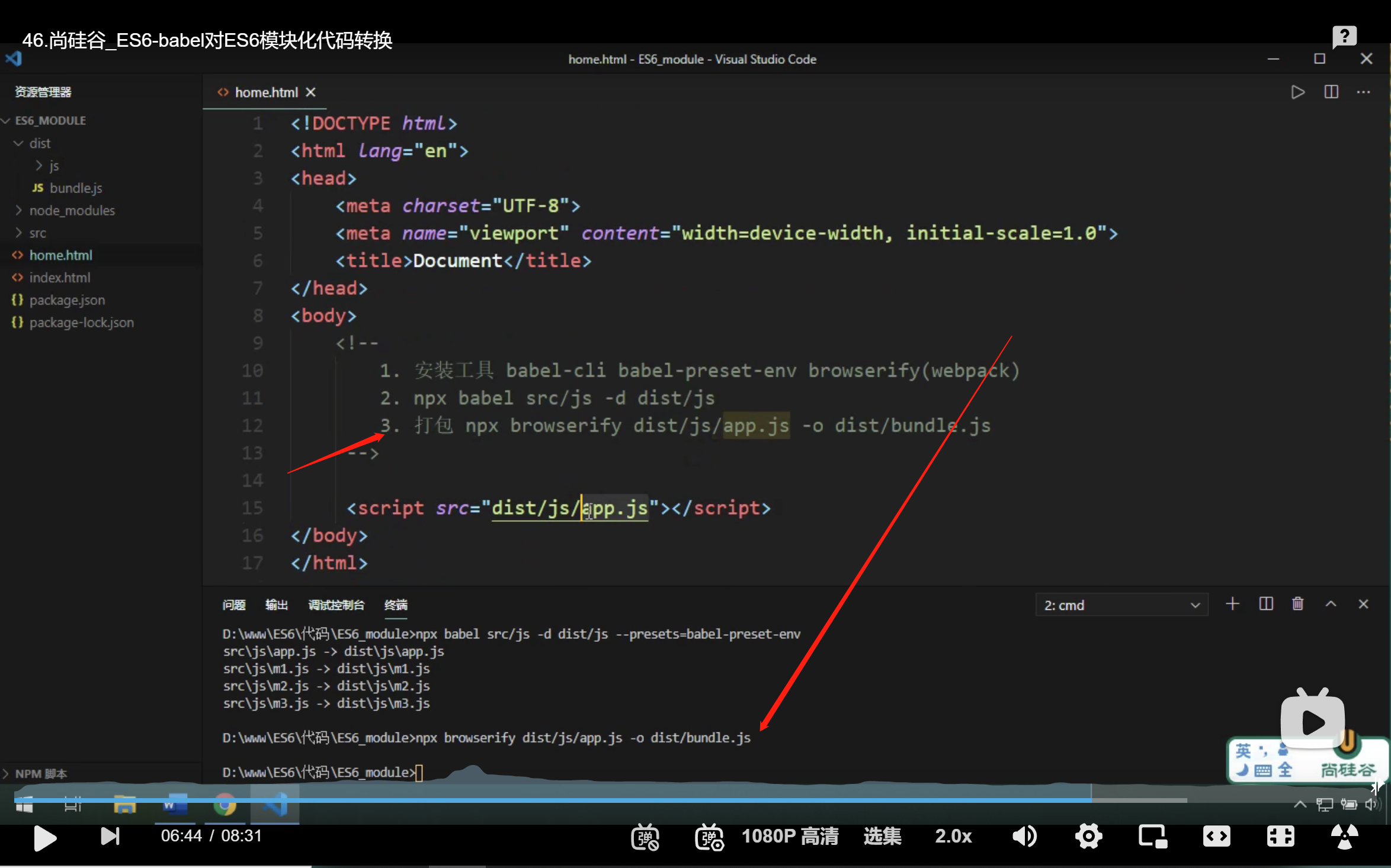Switch to the 终端 panel tab
The width and height of the screenshot is (1391, 868).
click(x=396, y=605)
